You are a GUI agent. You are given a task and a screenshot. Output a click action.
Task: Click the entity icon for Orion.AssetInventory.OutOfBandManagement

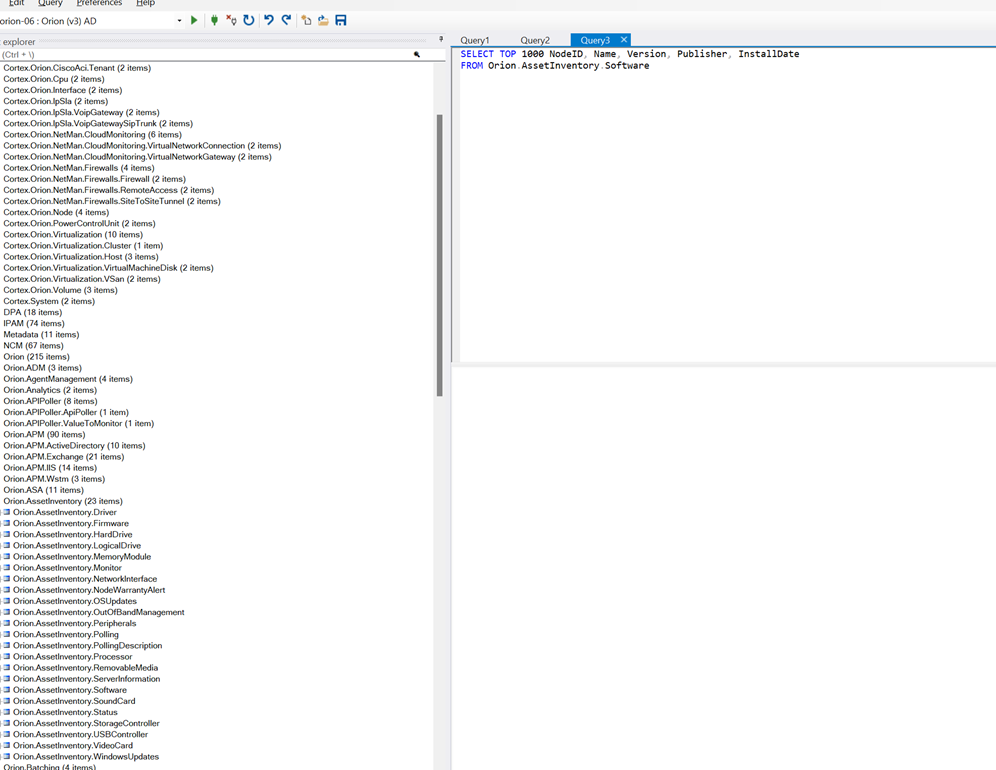tap(6, 612)
